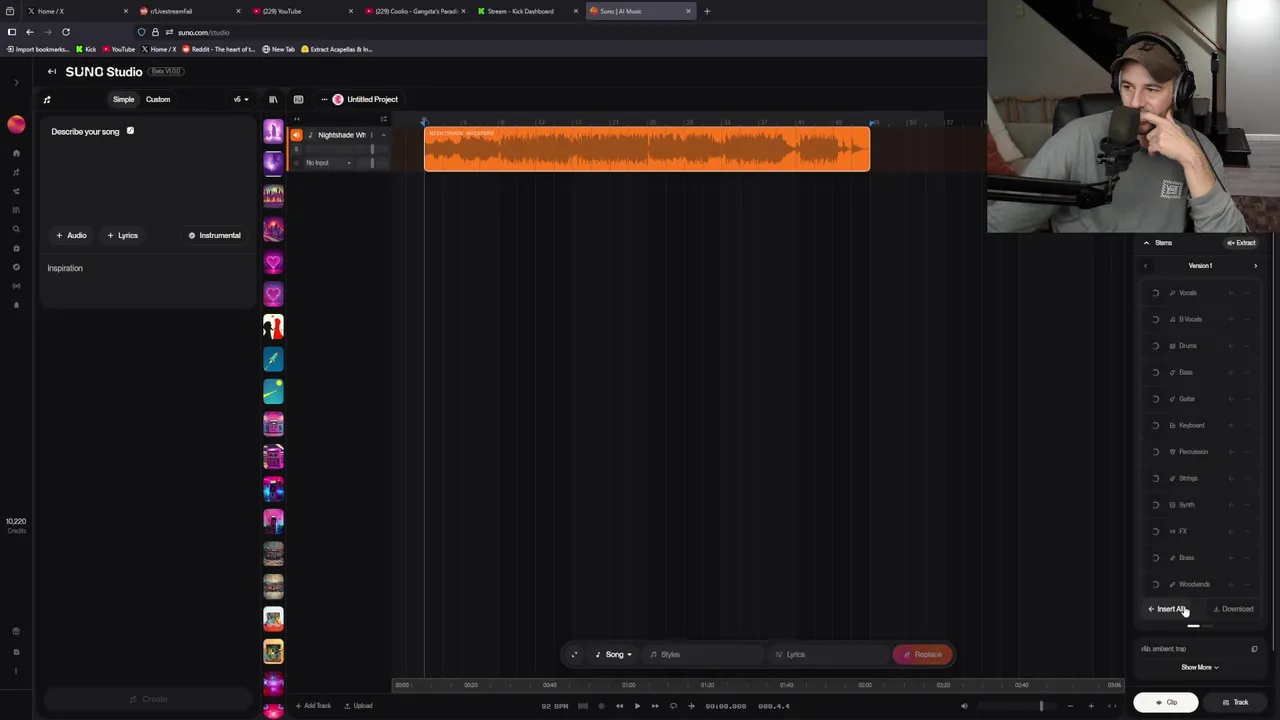Click the orange Nightshade Whispers audio clip

coord(647,149)
